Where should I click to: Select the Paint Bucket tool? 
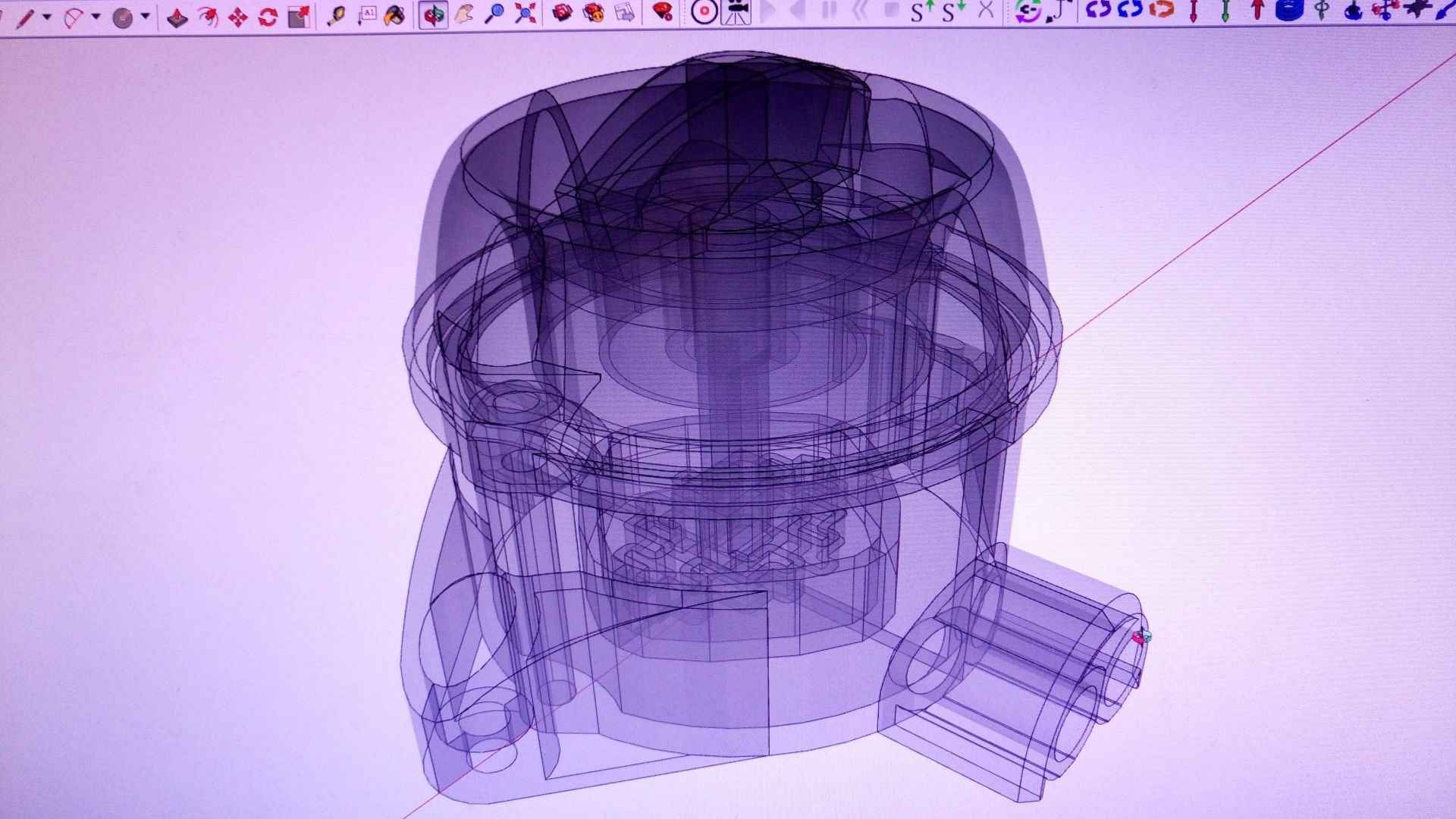click(x=395, y=15)
